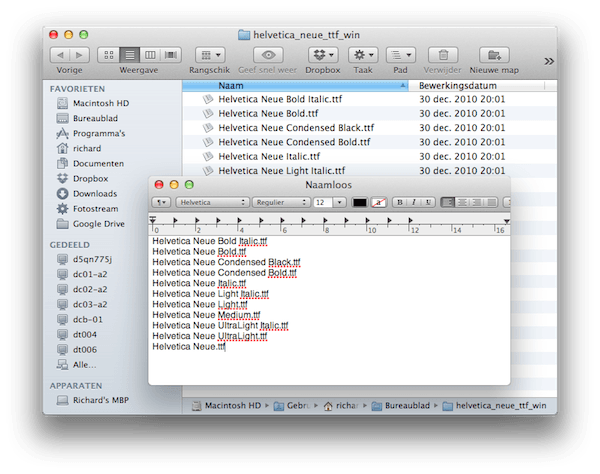This screenshot has width=600, height=474.
Task: Open the text background color swatch
Action: [x=378, y=202]
